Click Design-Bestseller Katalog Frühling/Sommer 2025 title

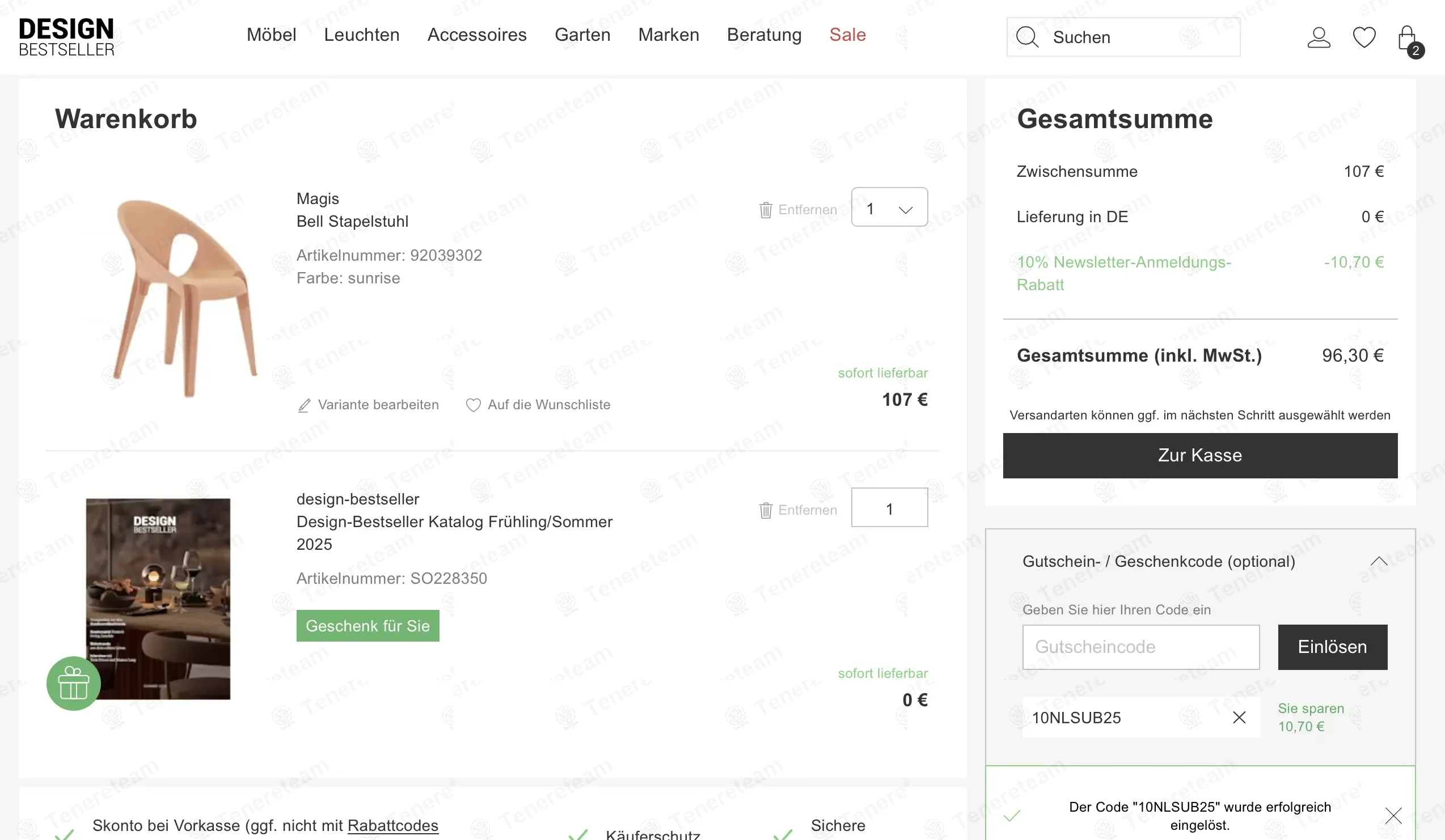[x=454, y=533]
